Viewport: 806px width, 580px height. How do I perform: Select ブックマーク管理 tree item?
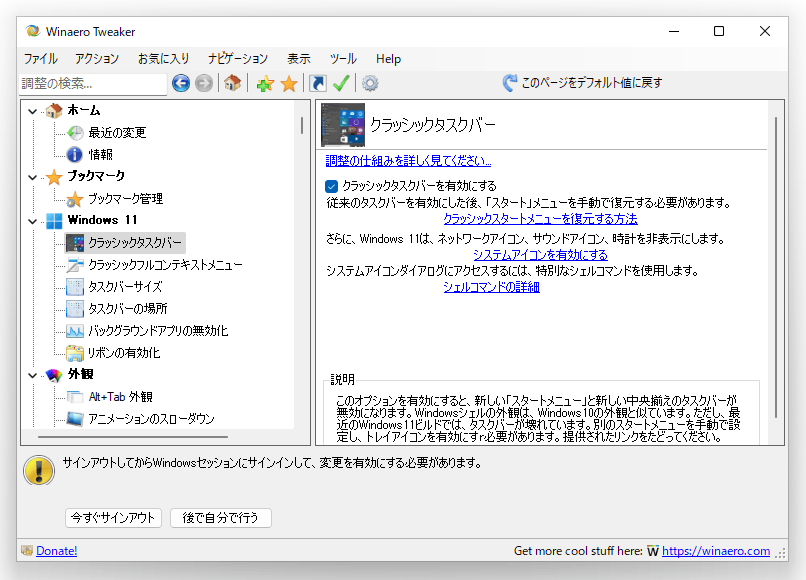point(125,198)
